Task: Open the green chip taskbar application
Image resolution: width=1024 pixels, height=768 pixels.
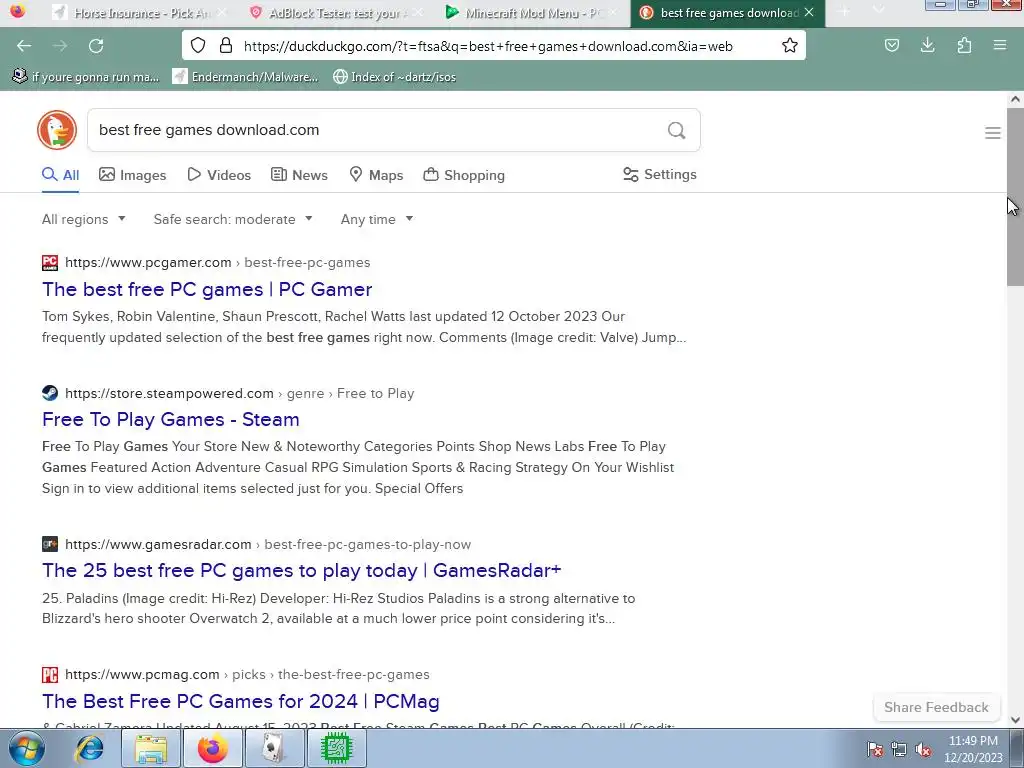Action: tap(336, 748)
